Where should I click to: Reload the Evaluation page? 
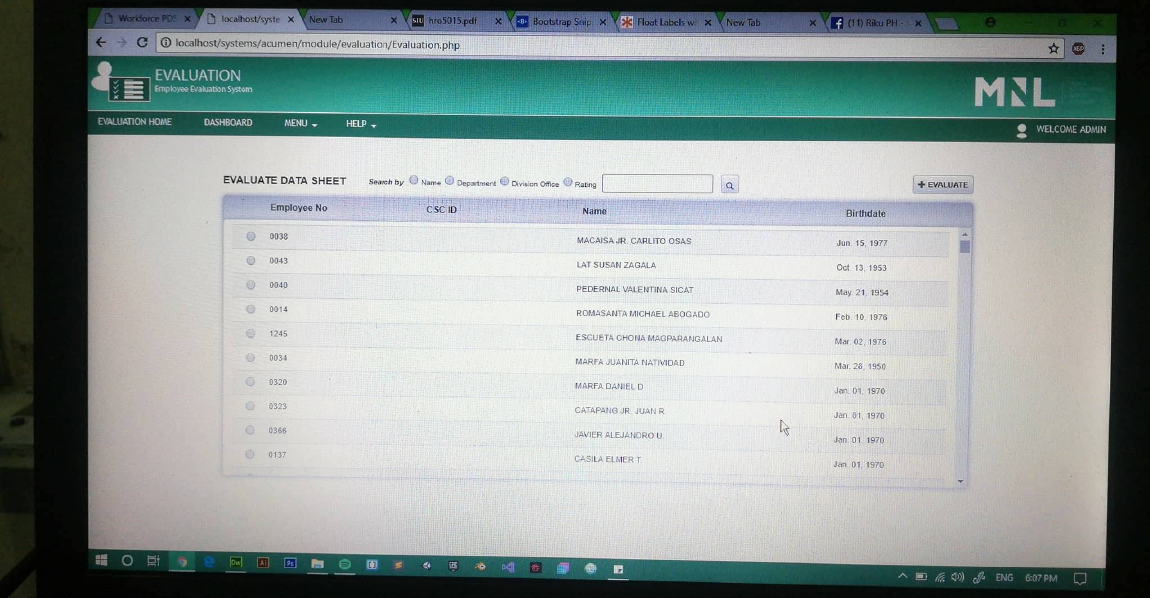(142, 43)
